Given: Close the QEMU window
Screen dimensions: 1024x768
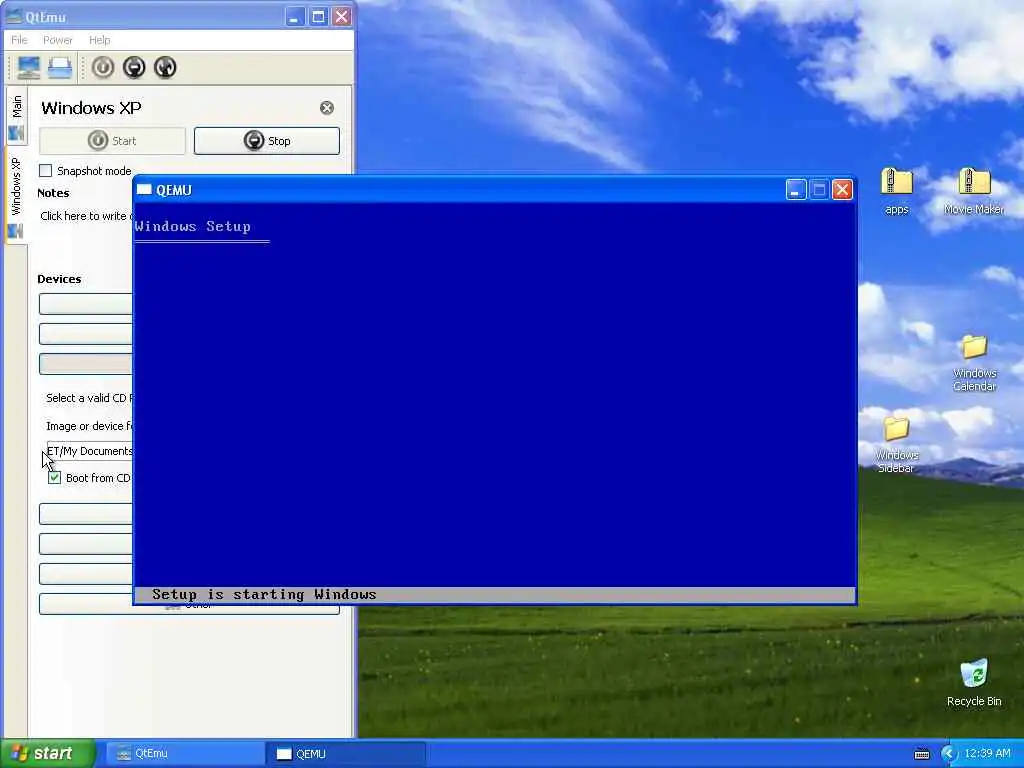Looking at the screenshot, I should click(x=842, y=189).
